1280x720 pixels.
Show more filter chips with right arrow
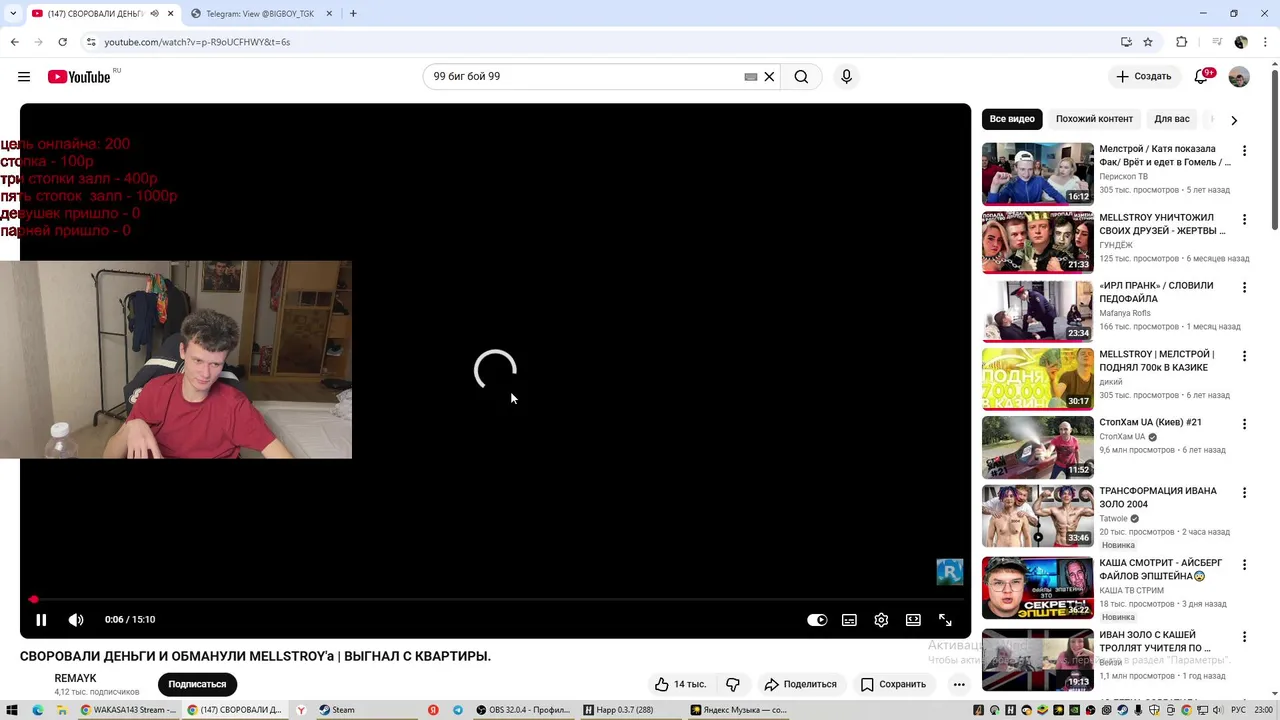[x=1234, y=120]
